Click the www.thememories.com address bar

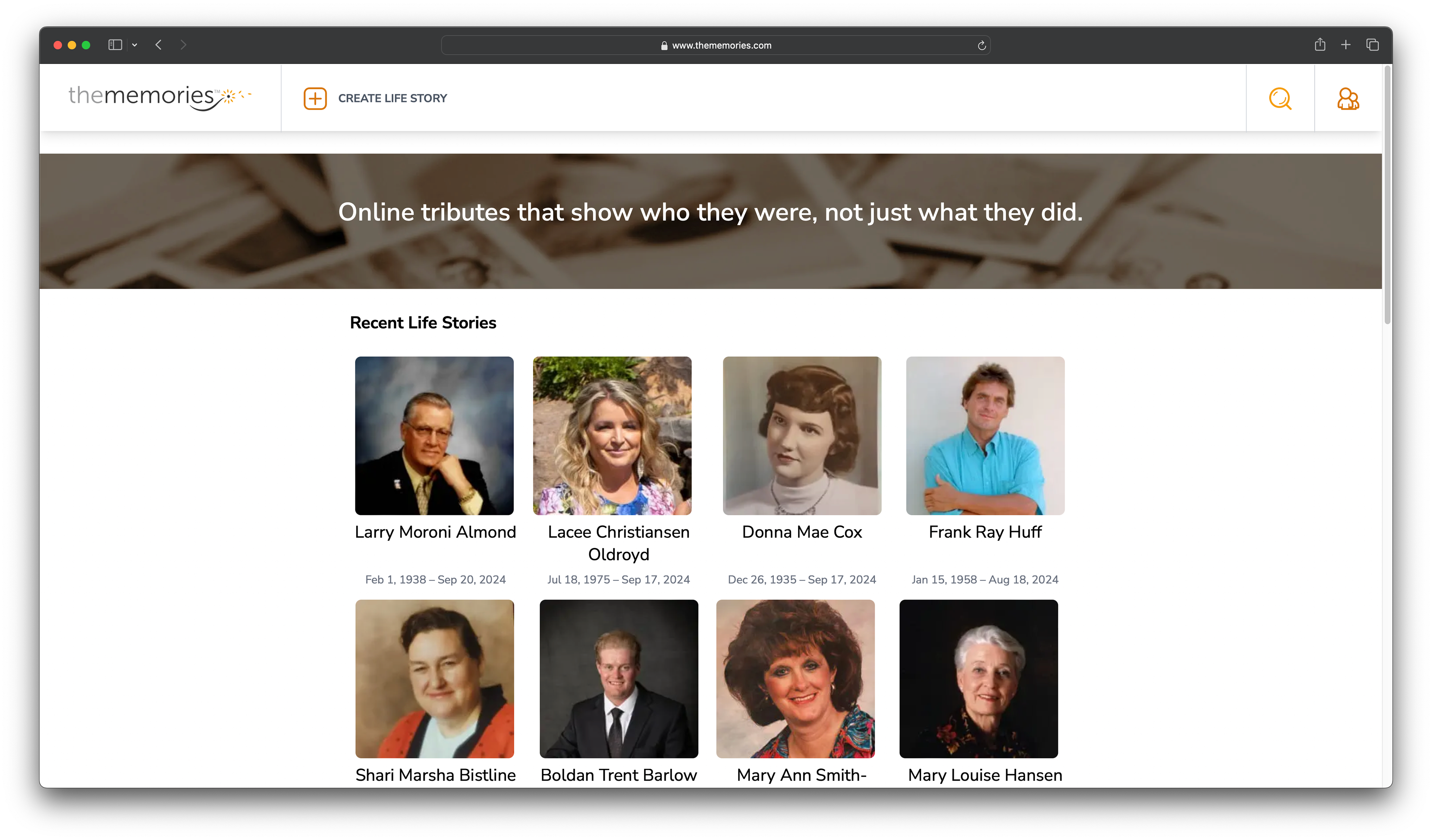pyautogui.click(x=715, y=45)
